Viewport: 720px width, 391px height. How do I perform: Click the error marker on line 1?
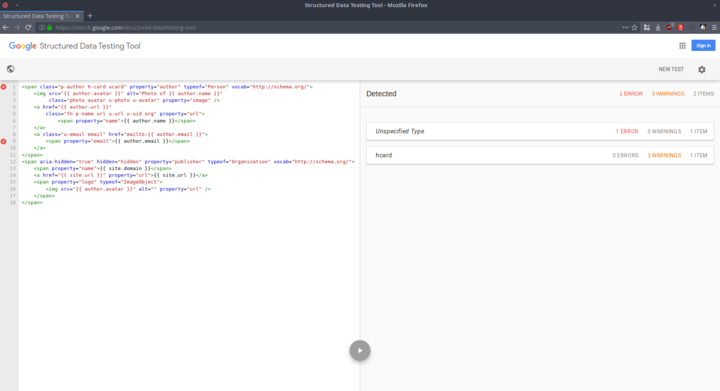coord(4,87)
